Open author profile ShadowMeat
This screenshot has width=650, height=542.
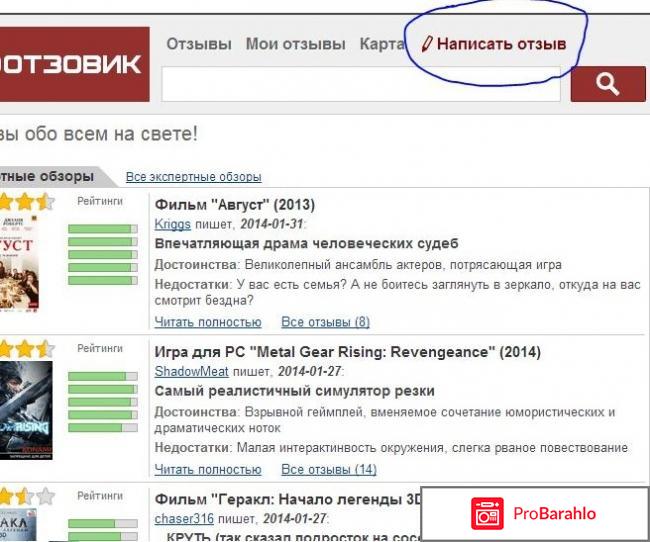(x=192, y=371)
